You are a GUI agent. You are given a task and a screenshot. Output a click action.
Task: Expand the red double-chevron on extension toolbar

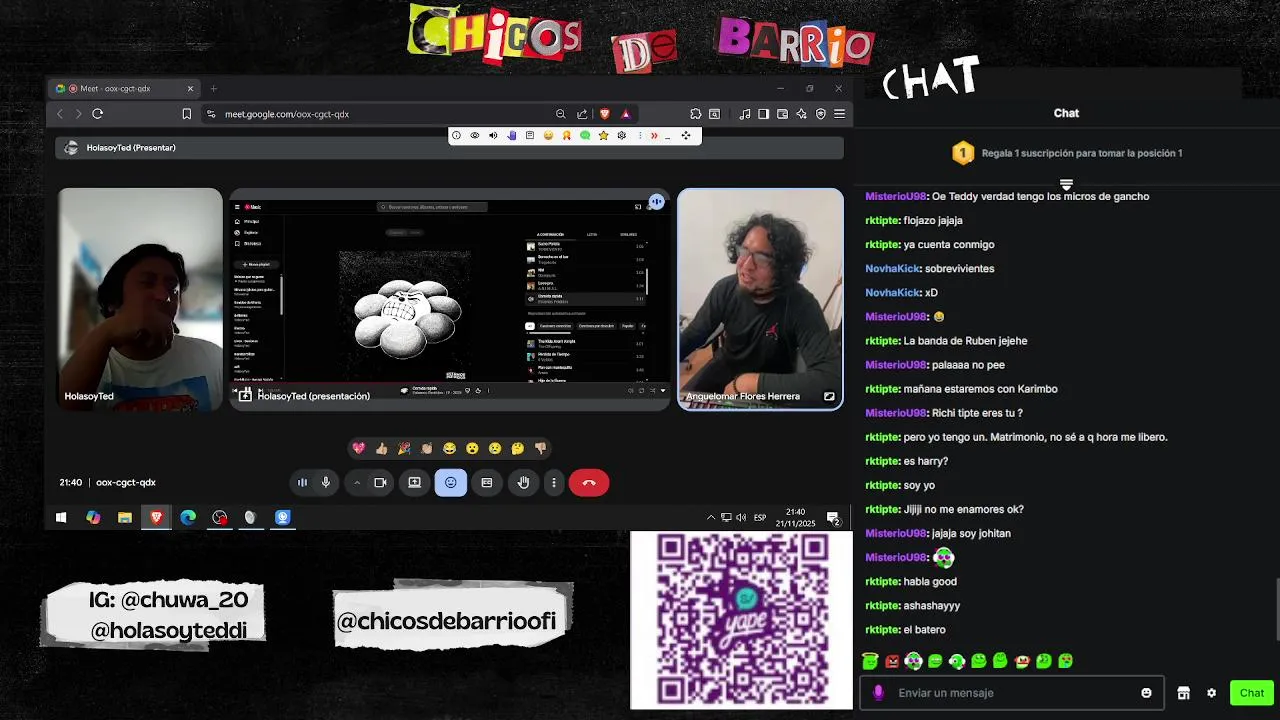(654, 135)
